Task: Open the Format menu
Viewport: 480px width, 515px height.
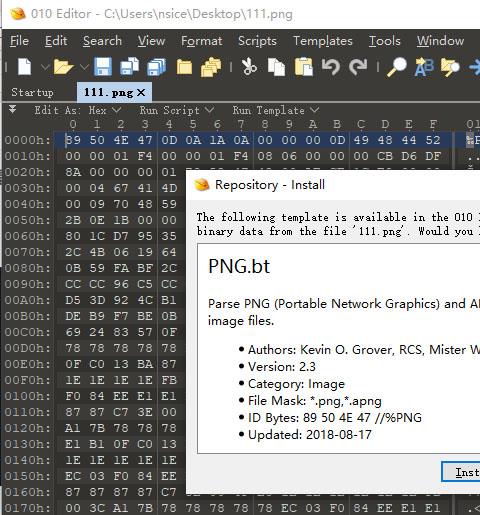Action: 201,41
